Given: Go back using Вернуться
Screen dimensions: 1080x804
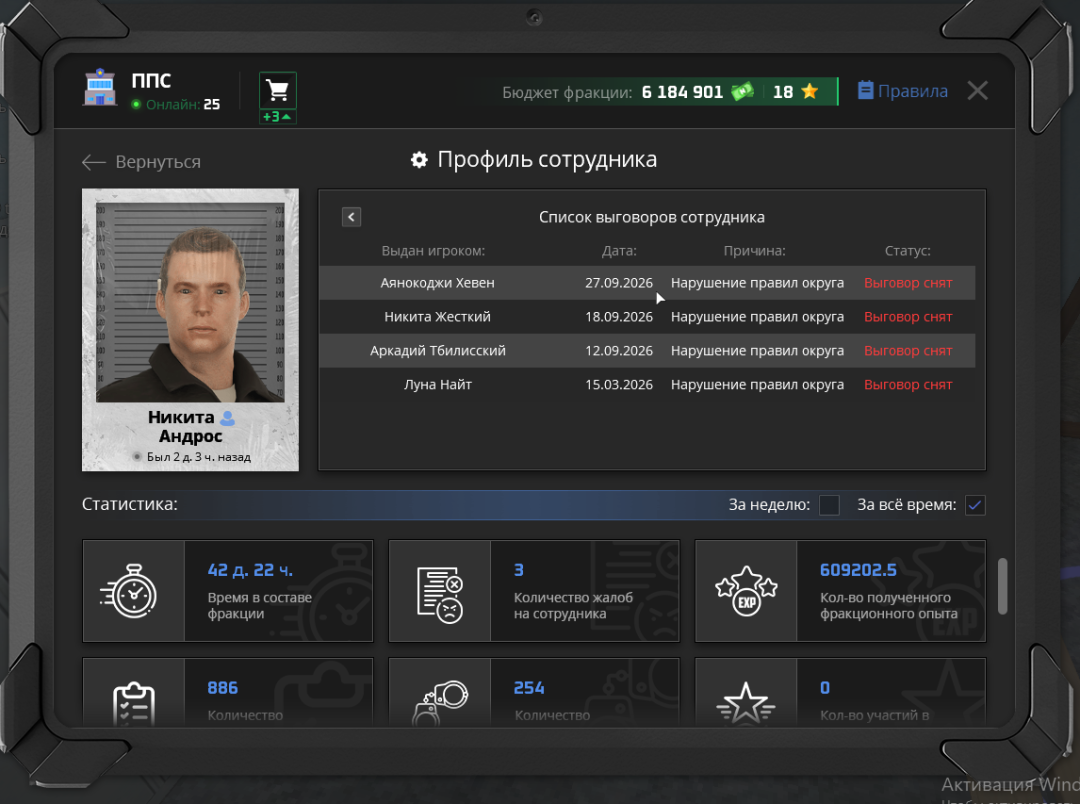Looking at the screenshot, I should click(x=141, y=162).
